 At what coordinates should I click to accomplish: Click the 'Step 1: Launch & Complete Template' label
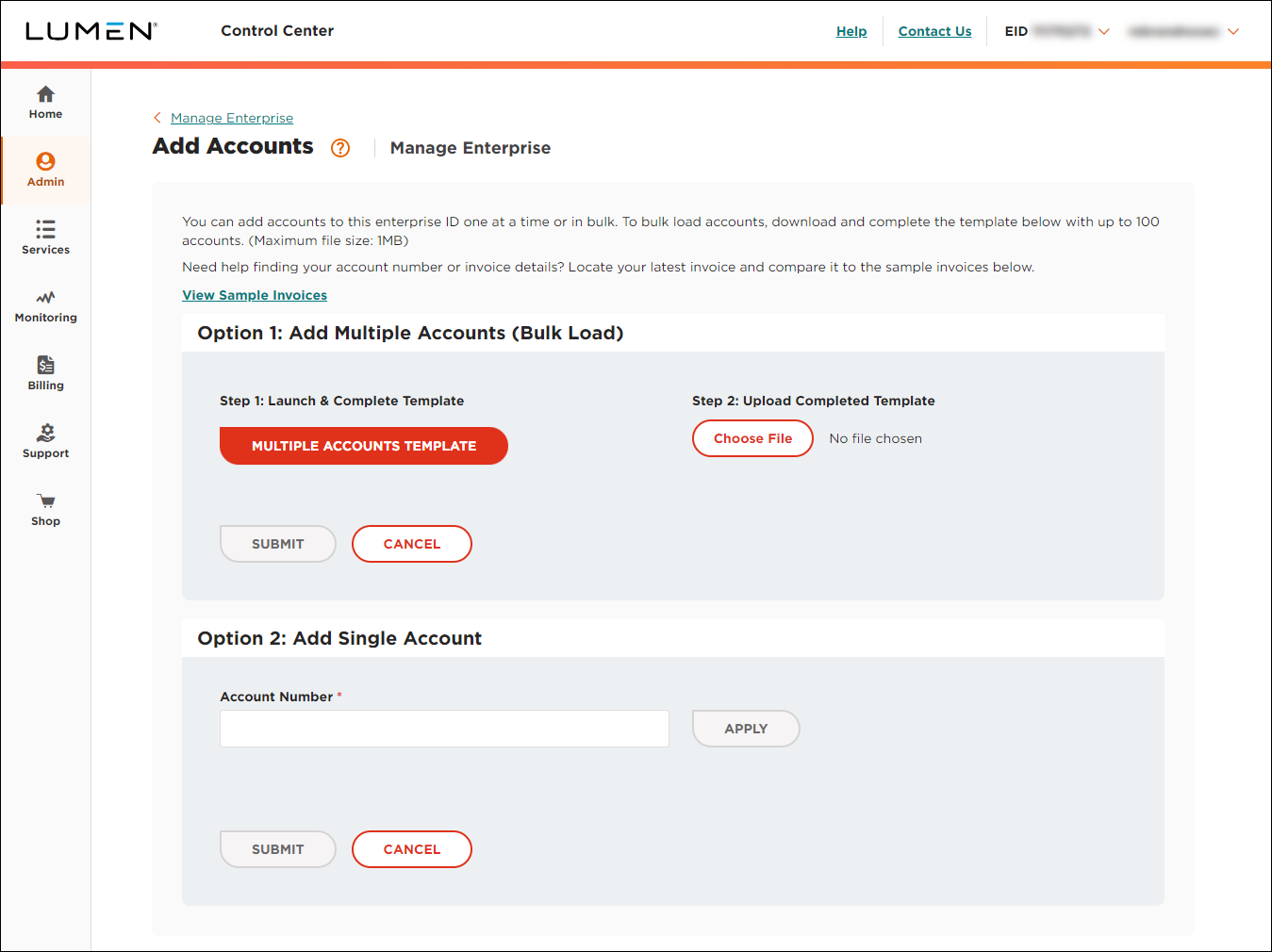[x=341, y=401]
